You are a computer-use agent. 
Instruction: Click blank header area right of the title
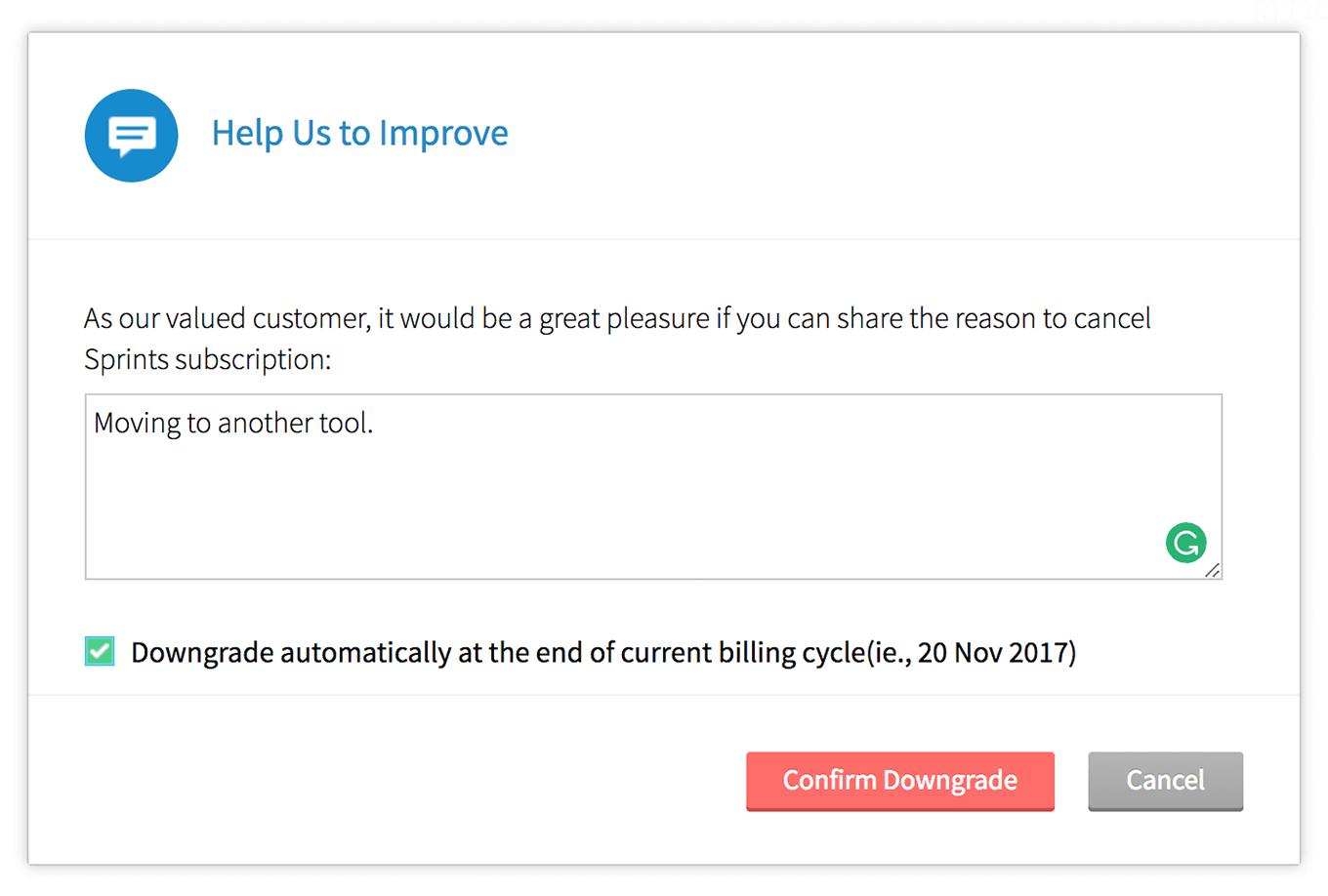click(x=879, y=135)
